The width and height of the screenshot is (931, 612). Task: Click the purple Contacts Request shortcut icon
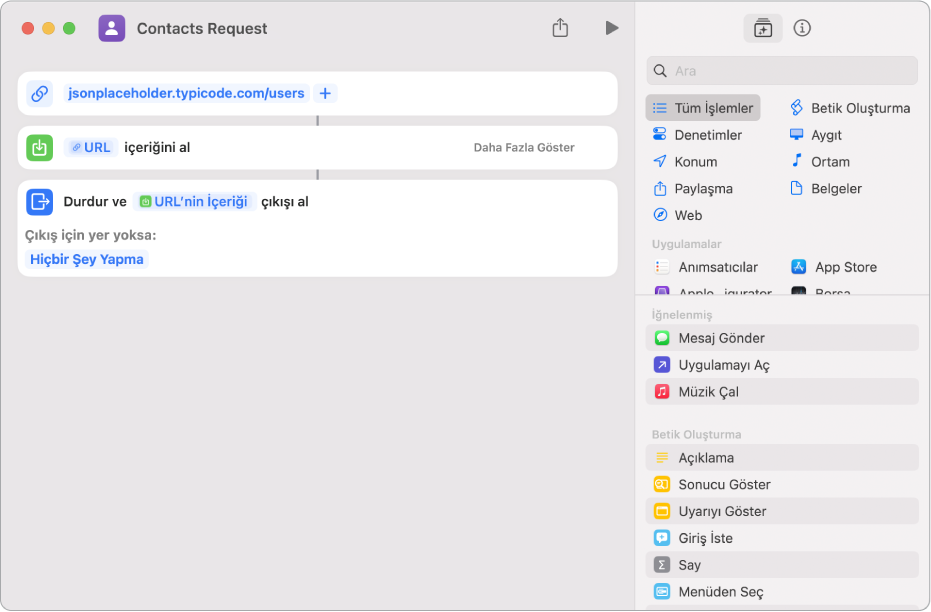click(112, 28)
